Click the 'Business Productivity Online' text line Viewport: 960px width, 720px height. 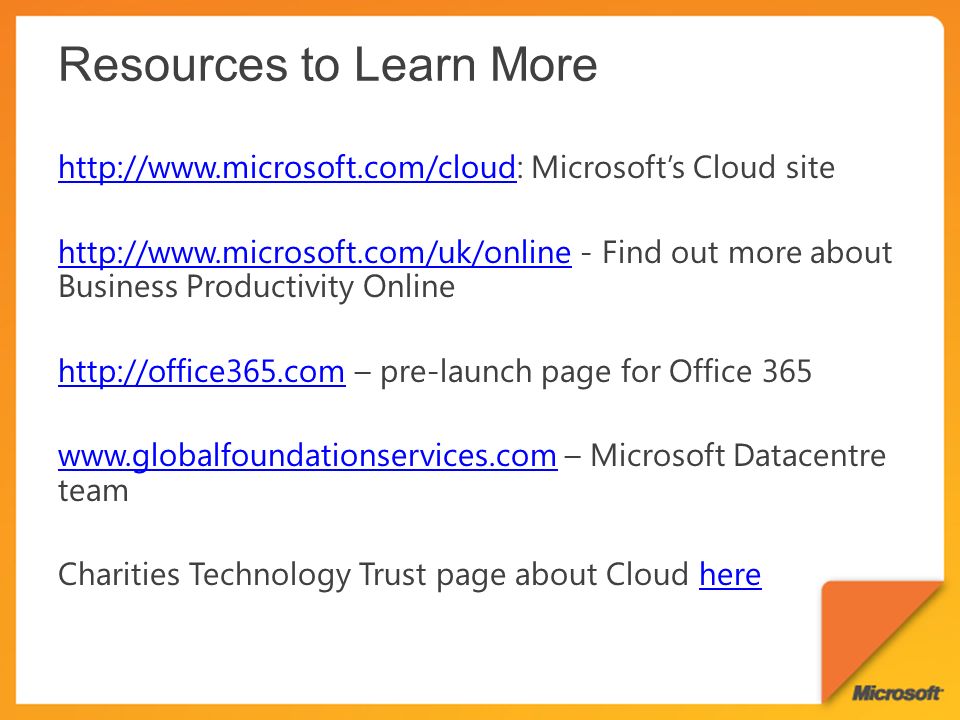coord(257,287)
